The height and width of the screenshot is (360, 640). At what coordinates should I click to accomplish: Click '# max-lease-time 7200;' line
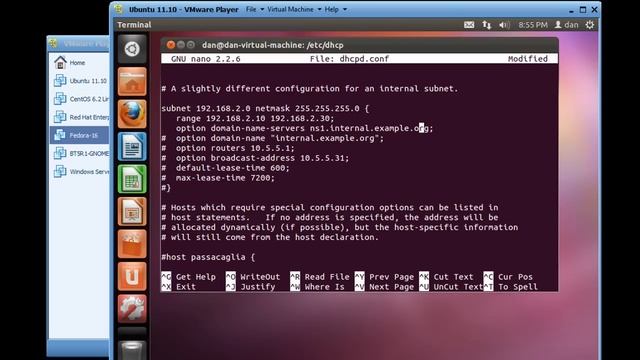218,178
